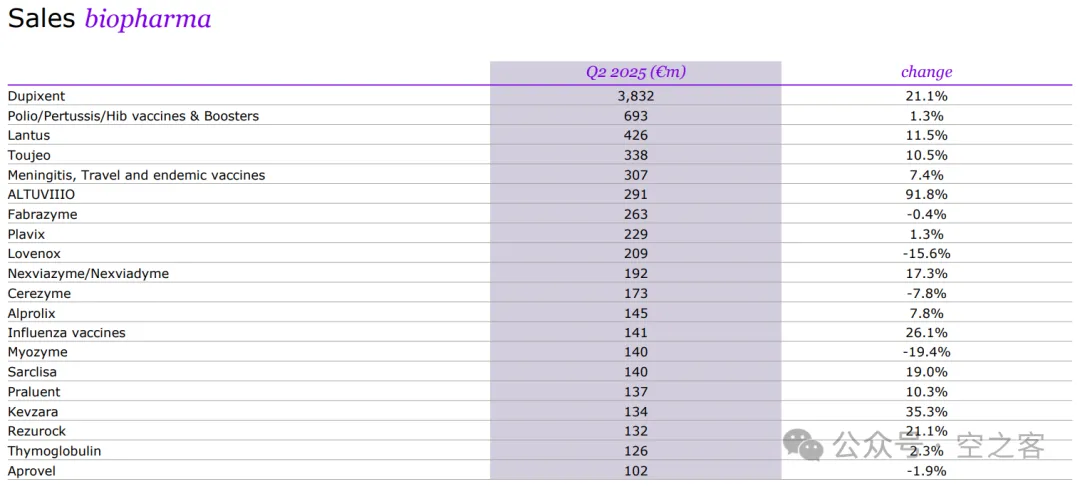Screen dimensions: 1080x489
Task: Click ALTUVIIIO's 91.8% change value
Action: [x=926, y=195]
